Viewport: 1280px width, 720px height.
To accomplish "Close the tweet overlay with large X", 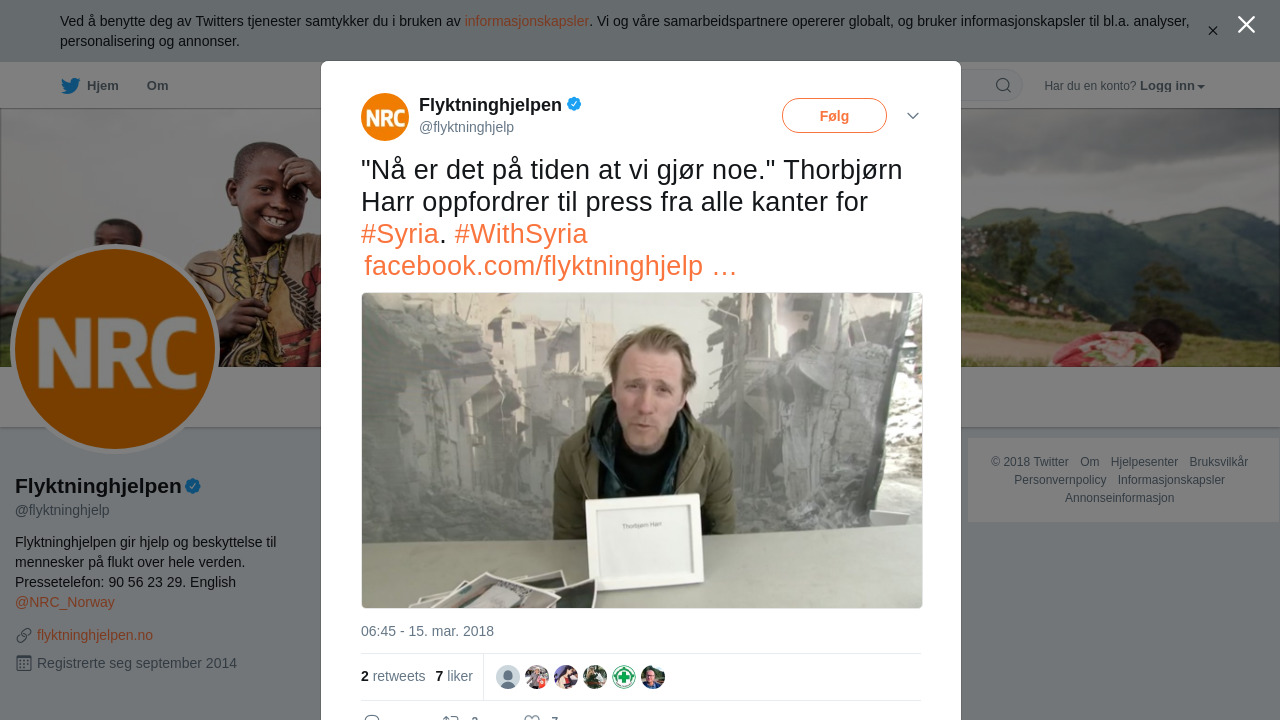I will [x=1246, y=24].
